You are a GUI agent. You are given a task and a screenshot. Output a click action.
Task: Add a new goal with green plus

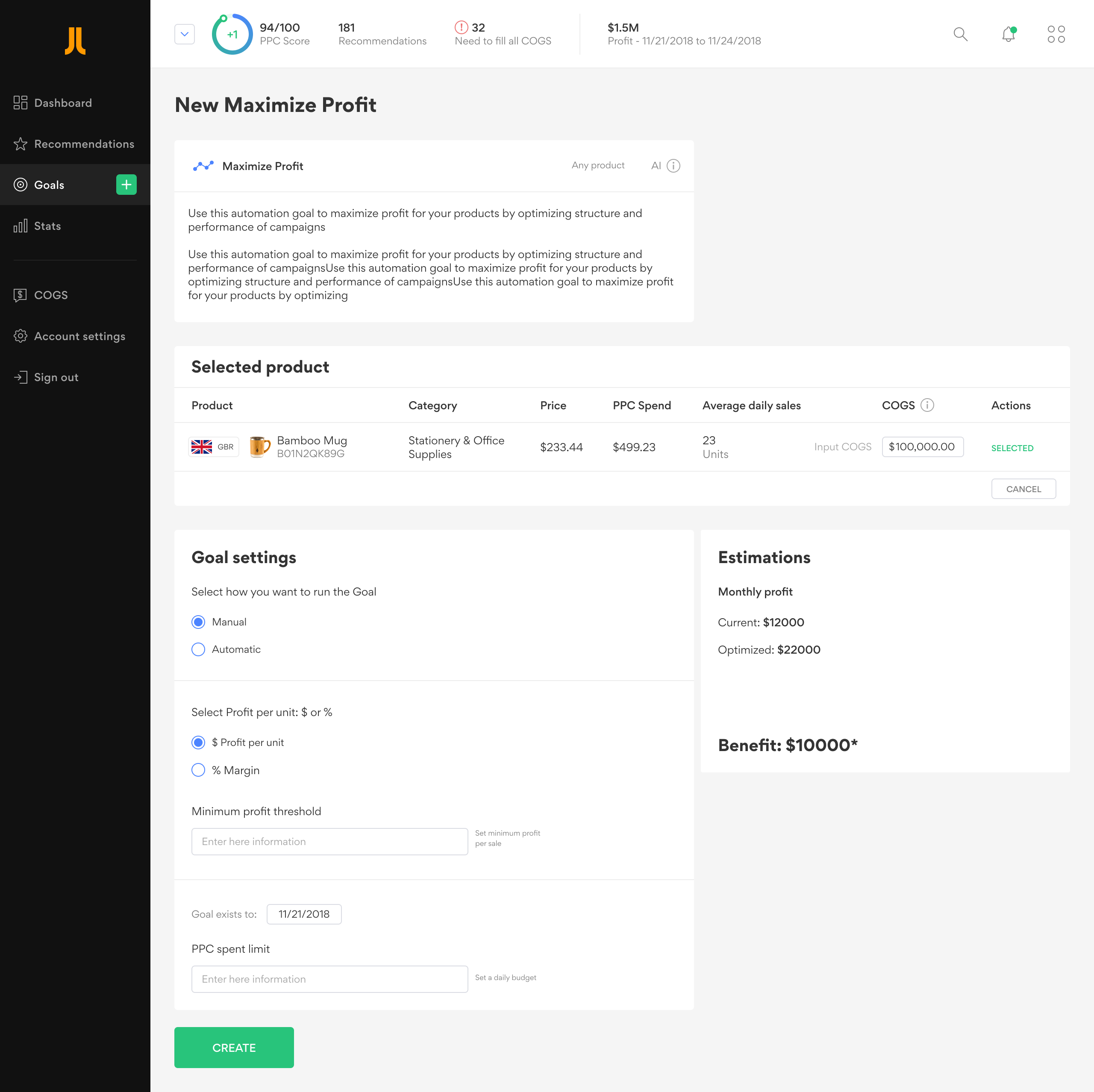coord(126,185)
